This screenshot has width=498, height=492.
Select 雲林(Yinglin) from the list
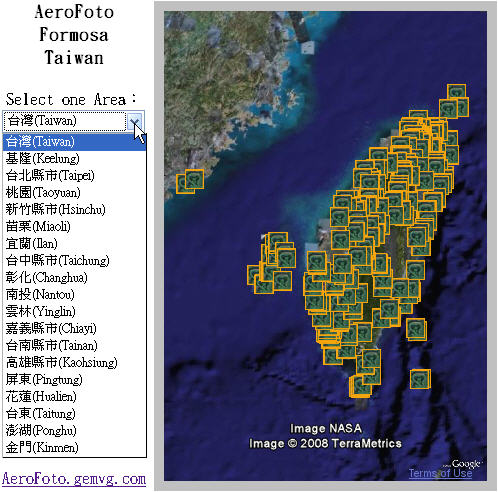pos(74,312)
